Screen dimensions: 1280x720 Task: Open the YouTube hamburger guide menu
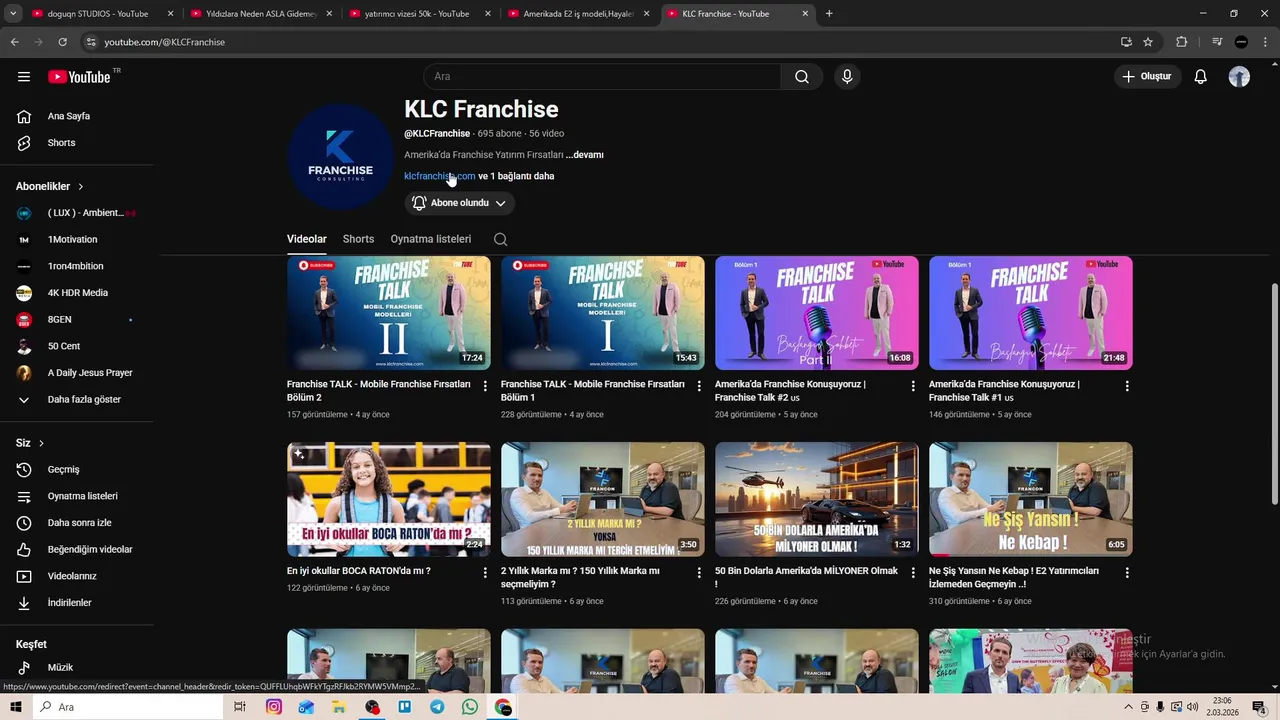coord(24,77)
